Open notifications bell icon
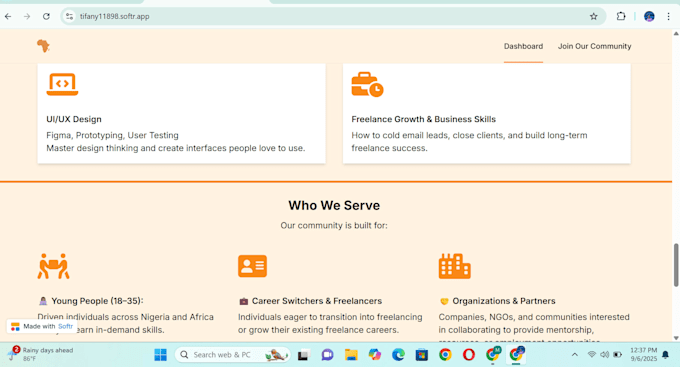680x367 pixels. click(666, 355)
